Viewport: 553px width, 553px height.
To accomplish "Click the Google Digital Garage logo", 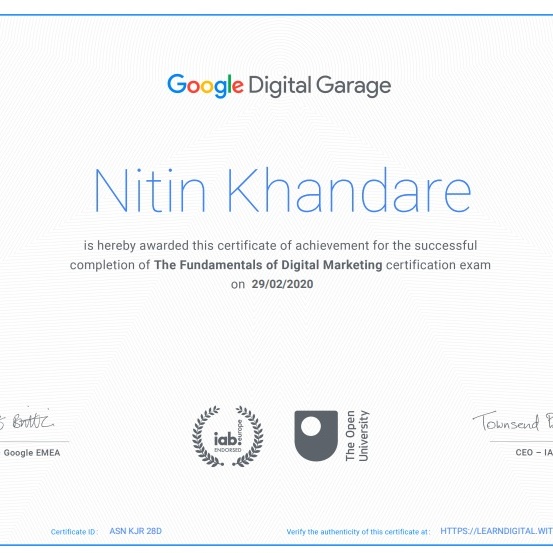I will (x=279, y=86).
